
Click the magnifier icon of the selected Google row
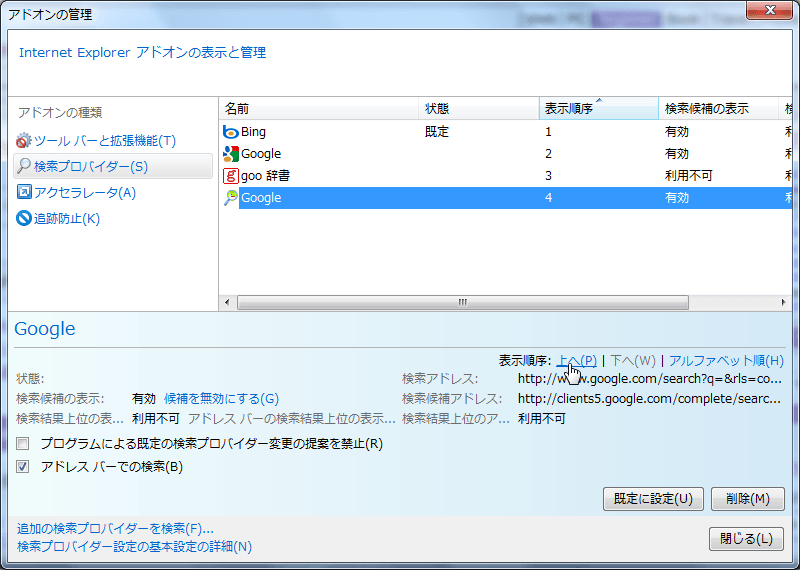pyautogui.click(x=231, y=198)
